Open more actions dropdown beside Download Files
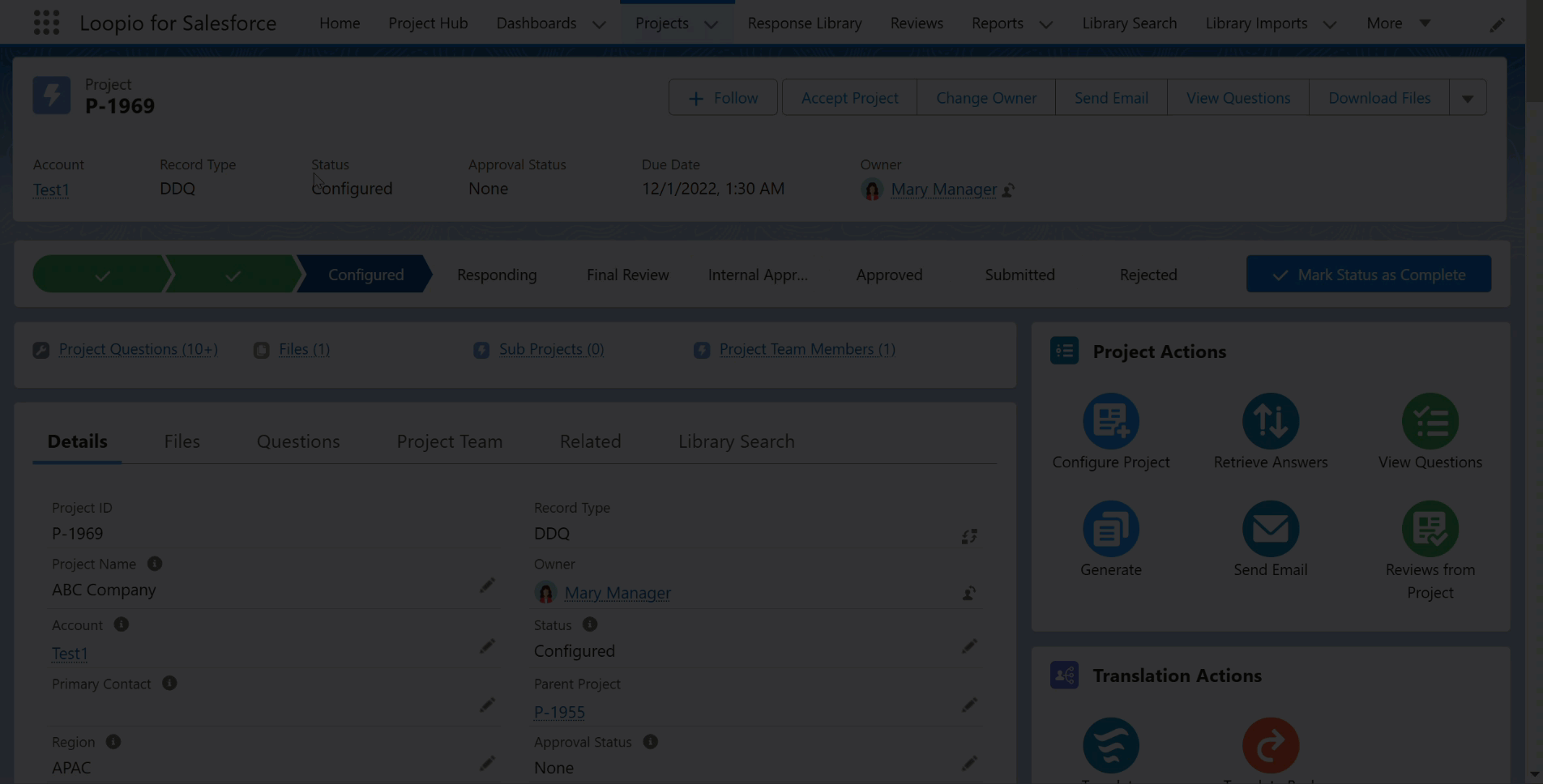Screen dimensions: 1543x784 [1468, 98]
